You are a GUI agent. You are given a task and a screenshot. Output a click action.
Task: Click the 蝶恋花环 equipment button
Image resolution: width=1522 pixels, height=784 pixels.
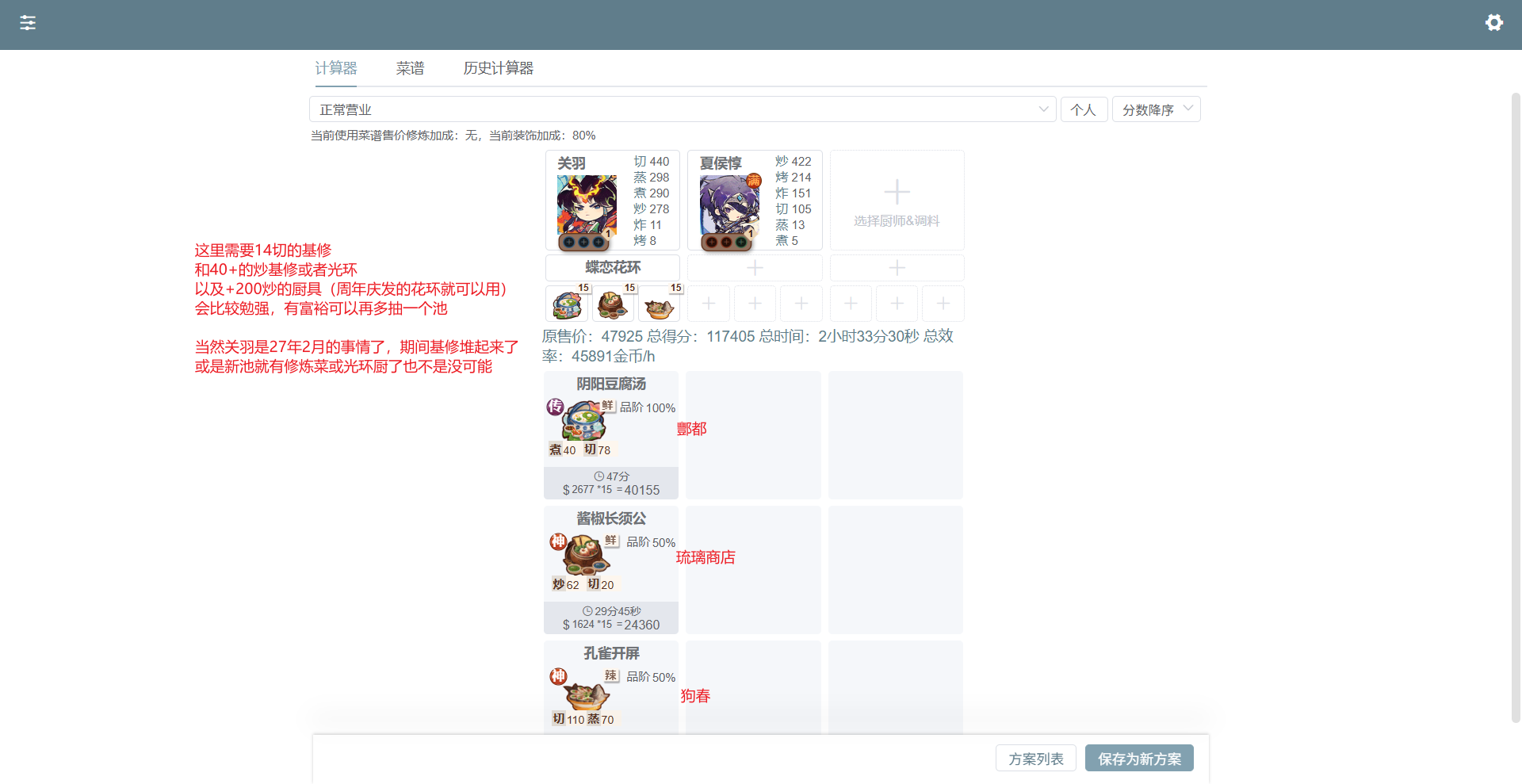coord(613,268)
